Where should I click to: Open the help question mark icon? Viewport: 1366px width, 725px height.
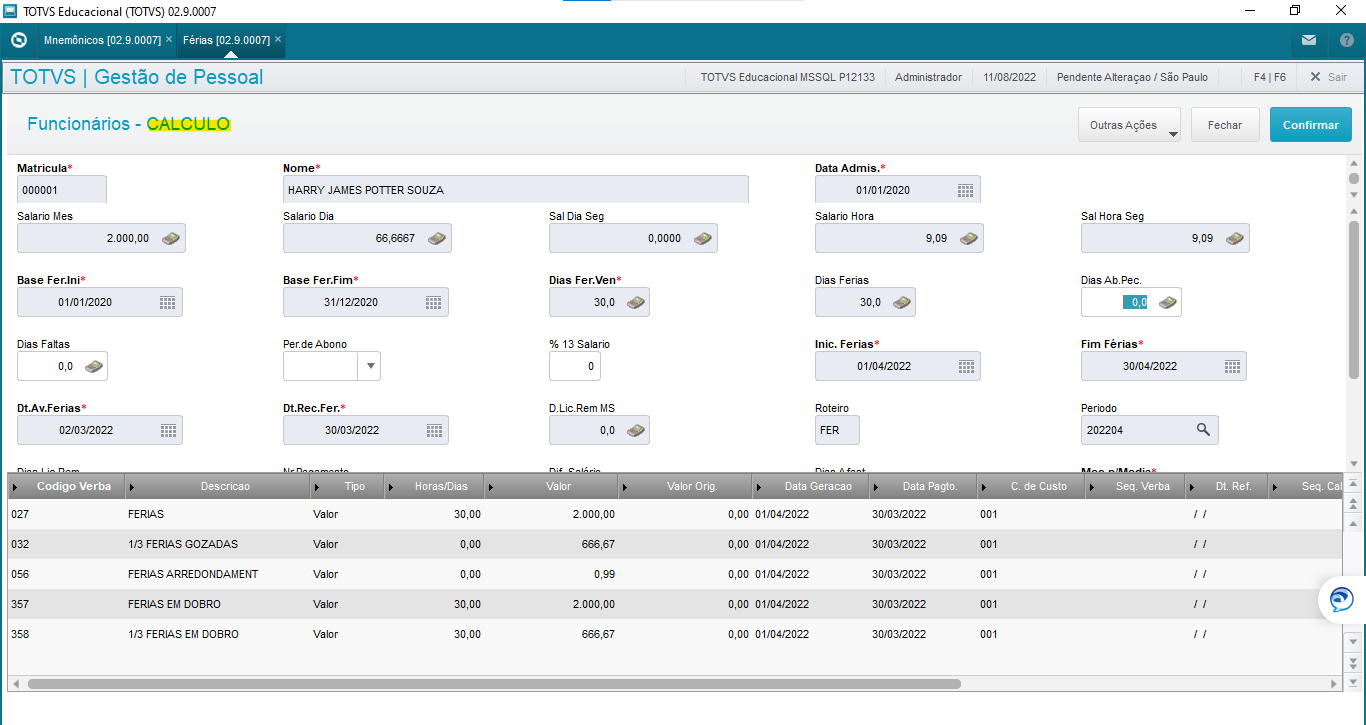coord(1346,41)
